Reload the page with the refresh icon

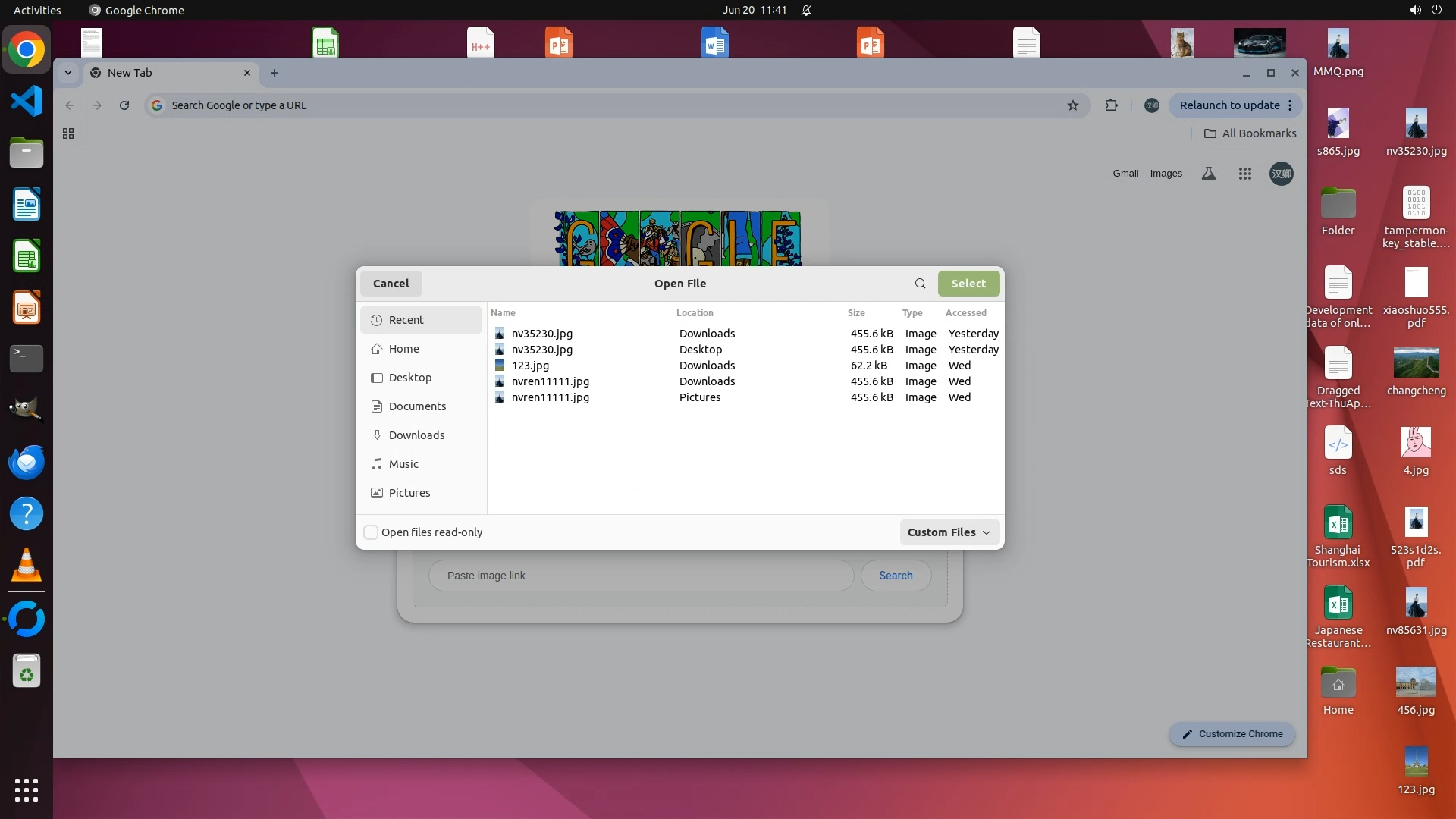[x=124, y=105]
